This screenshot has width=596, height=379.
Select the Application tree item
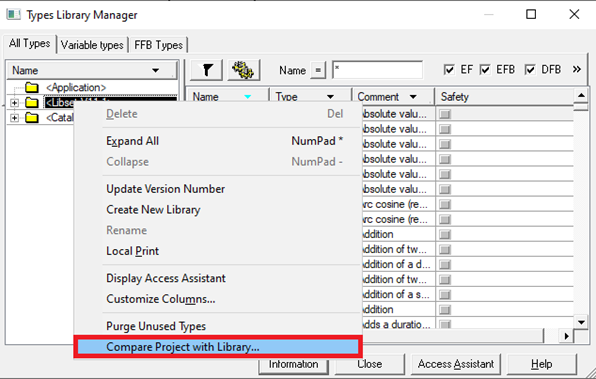click(76, 87)
